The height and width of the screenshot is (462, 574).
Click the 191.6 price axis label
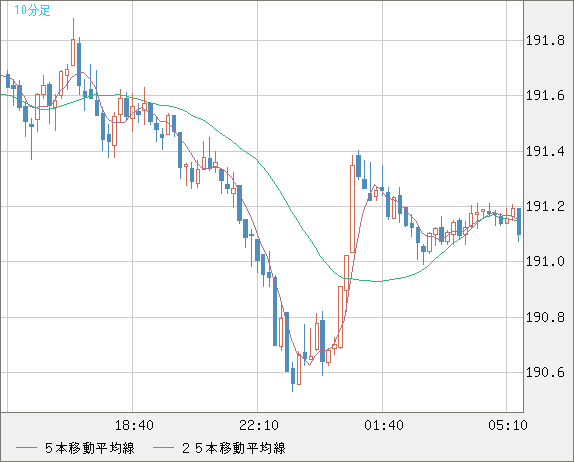pyautogui.click(x=545, y=96)
